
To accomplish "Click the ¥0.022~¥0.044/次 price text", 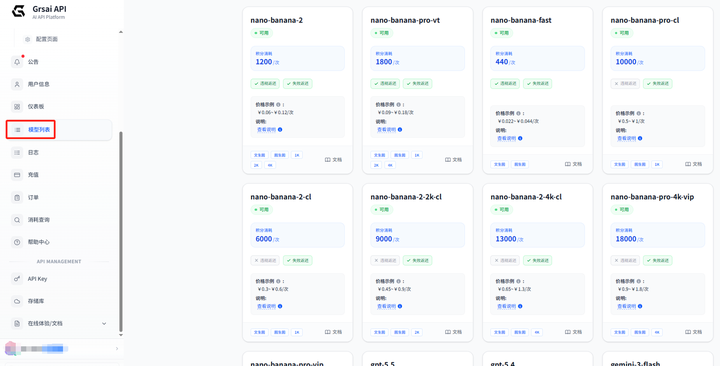I will coord(518,122).
